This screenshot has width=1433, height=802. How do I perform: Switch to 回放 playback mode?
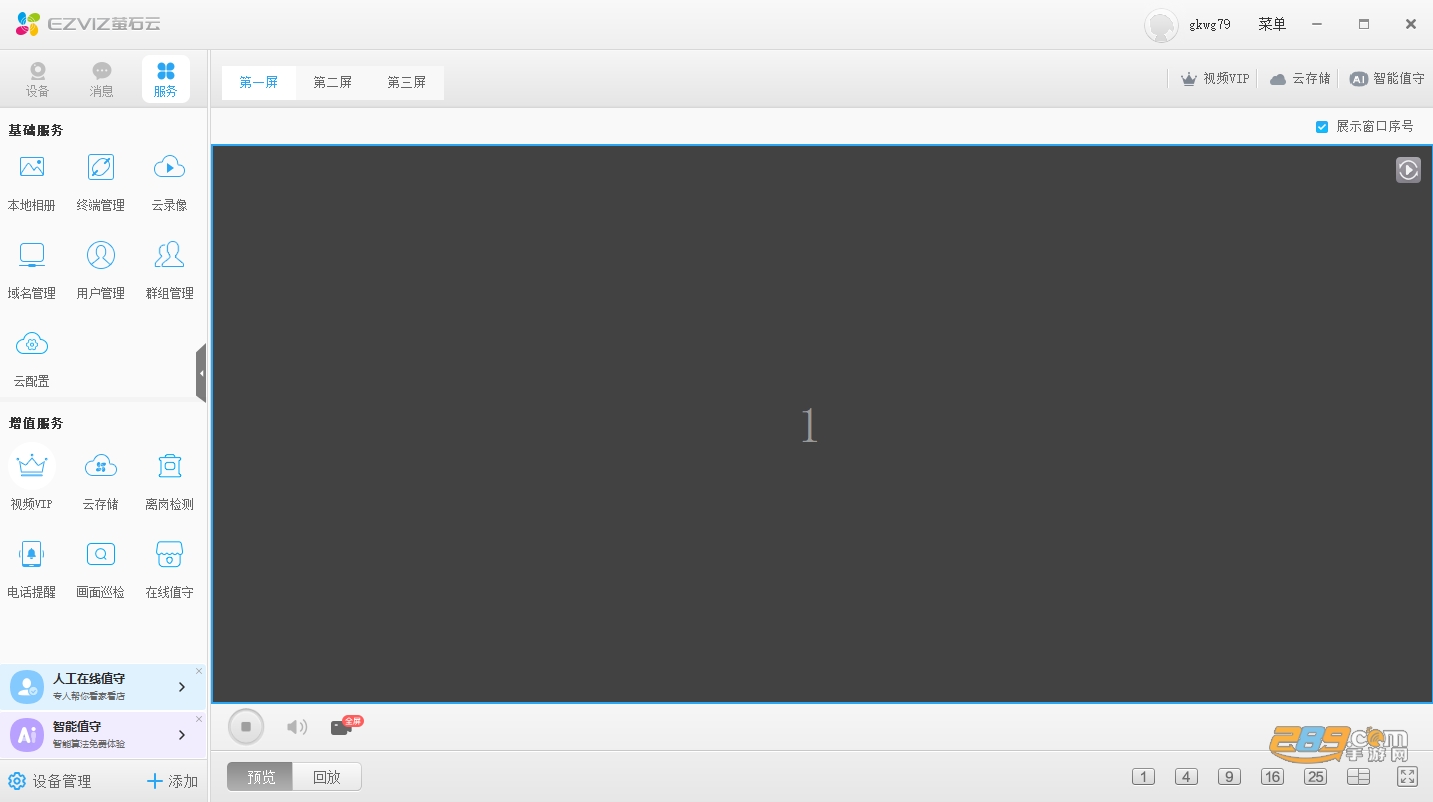(327, 777)
